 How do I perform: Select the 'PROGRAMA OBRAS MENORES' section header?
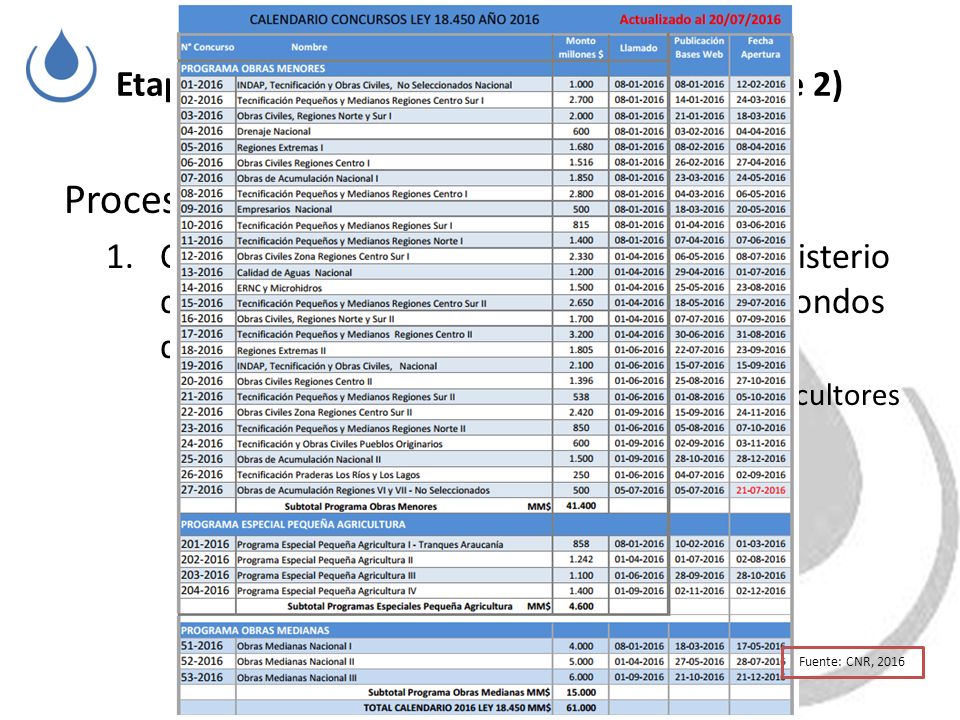(253, 69)
